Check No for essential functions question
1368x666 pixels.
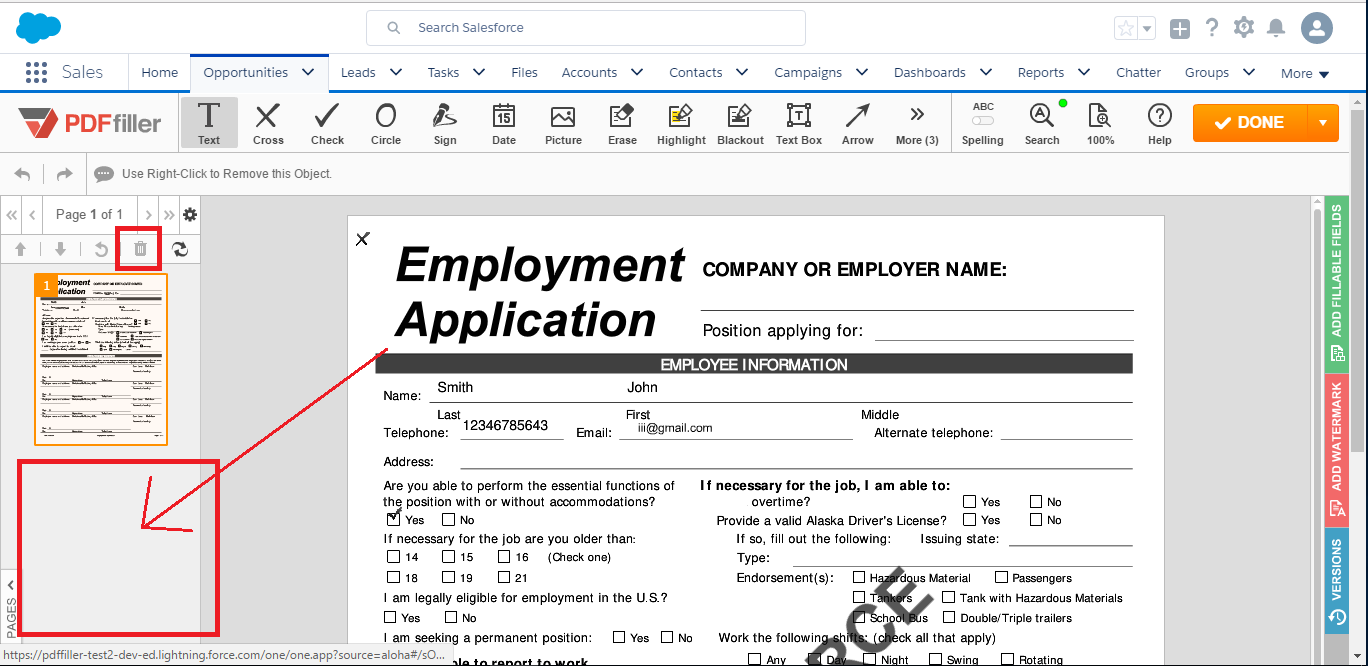(449, 519)
